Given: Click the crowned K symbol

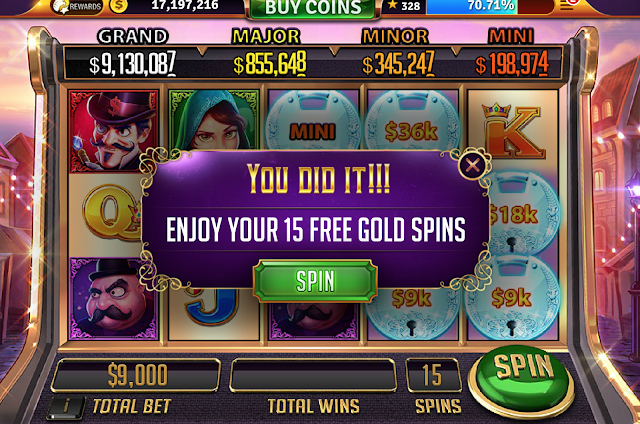Looking at the screenshot, I should (513, 131).
